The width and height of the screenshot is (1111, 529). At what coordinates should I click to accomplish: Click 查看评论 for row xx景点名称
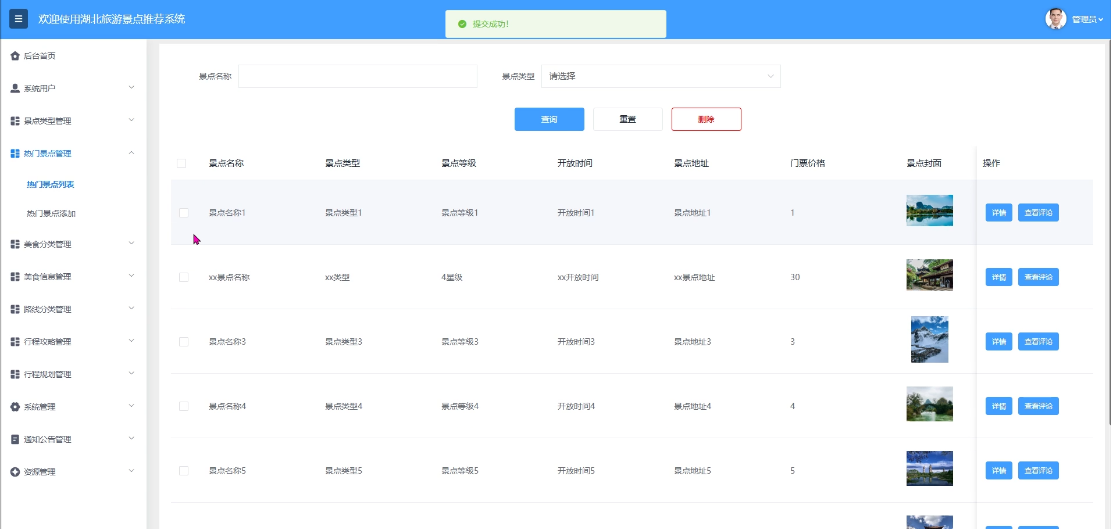(1039, 277)
